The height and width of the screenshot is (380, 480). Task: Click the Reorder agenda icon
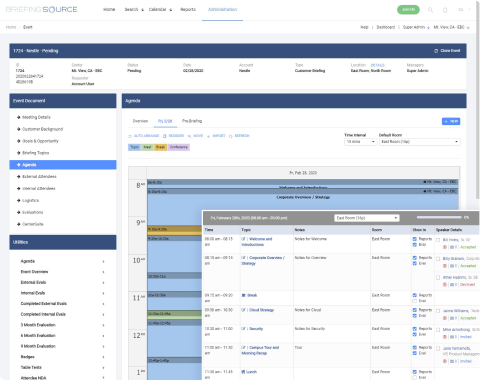(165, 136)
